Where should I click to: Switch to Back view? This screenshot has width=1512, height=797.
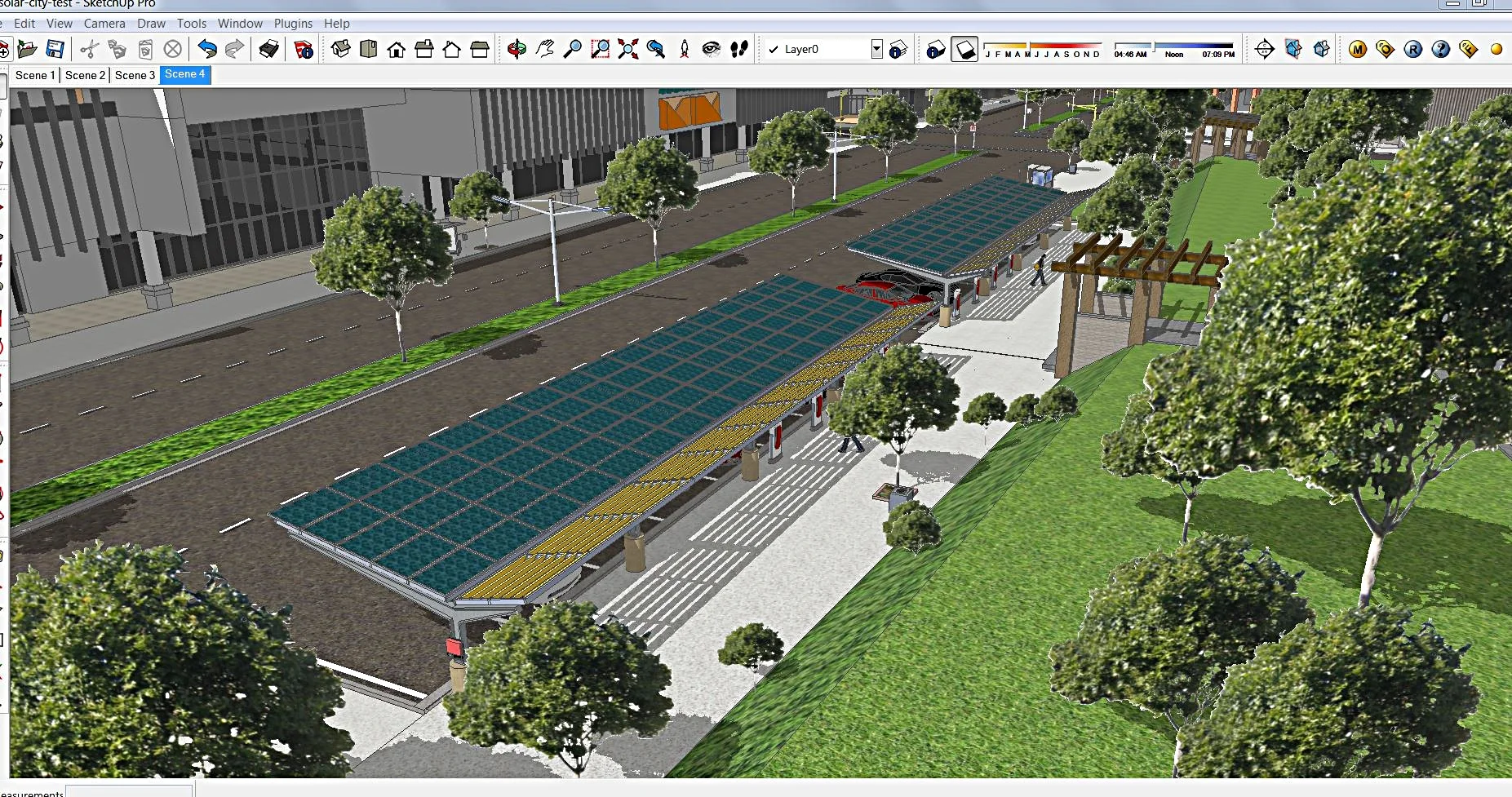[452, 49]
